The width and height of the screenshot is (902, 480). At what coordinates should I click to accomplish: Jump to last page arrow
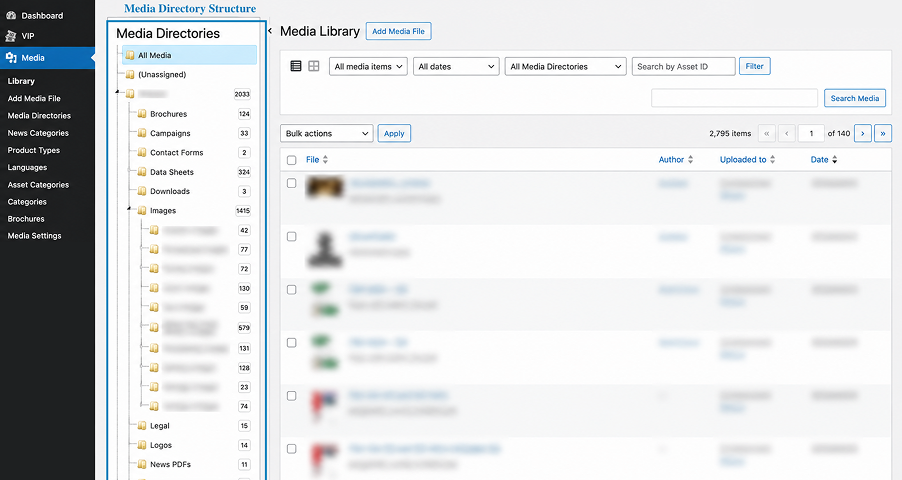882,134
